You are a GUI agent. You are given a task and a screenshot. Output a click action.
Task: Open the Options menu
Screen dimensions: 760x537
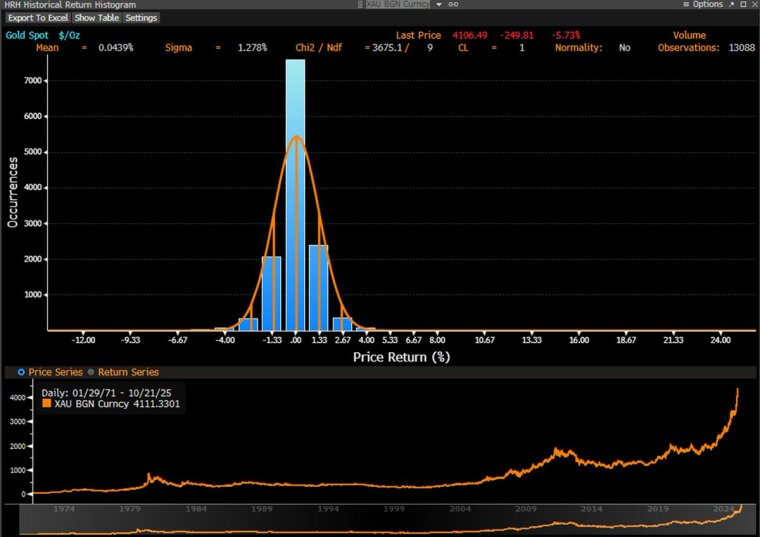click(x=707, y=4)
